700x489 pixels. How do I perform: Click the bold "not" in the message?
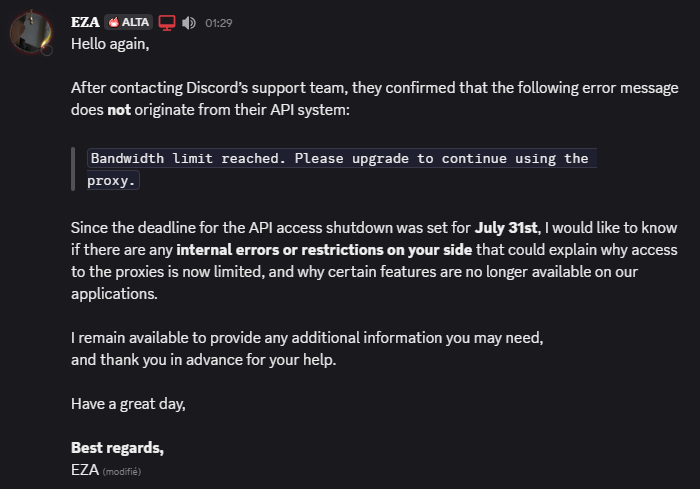coord(121,110)
